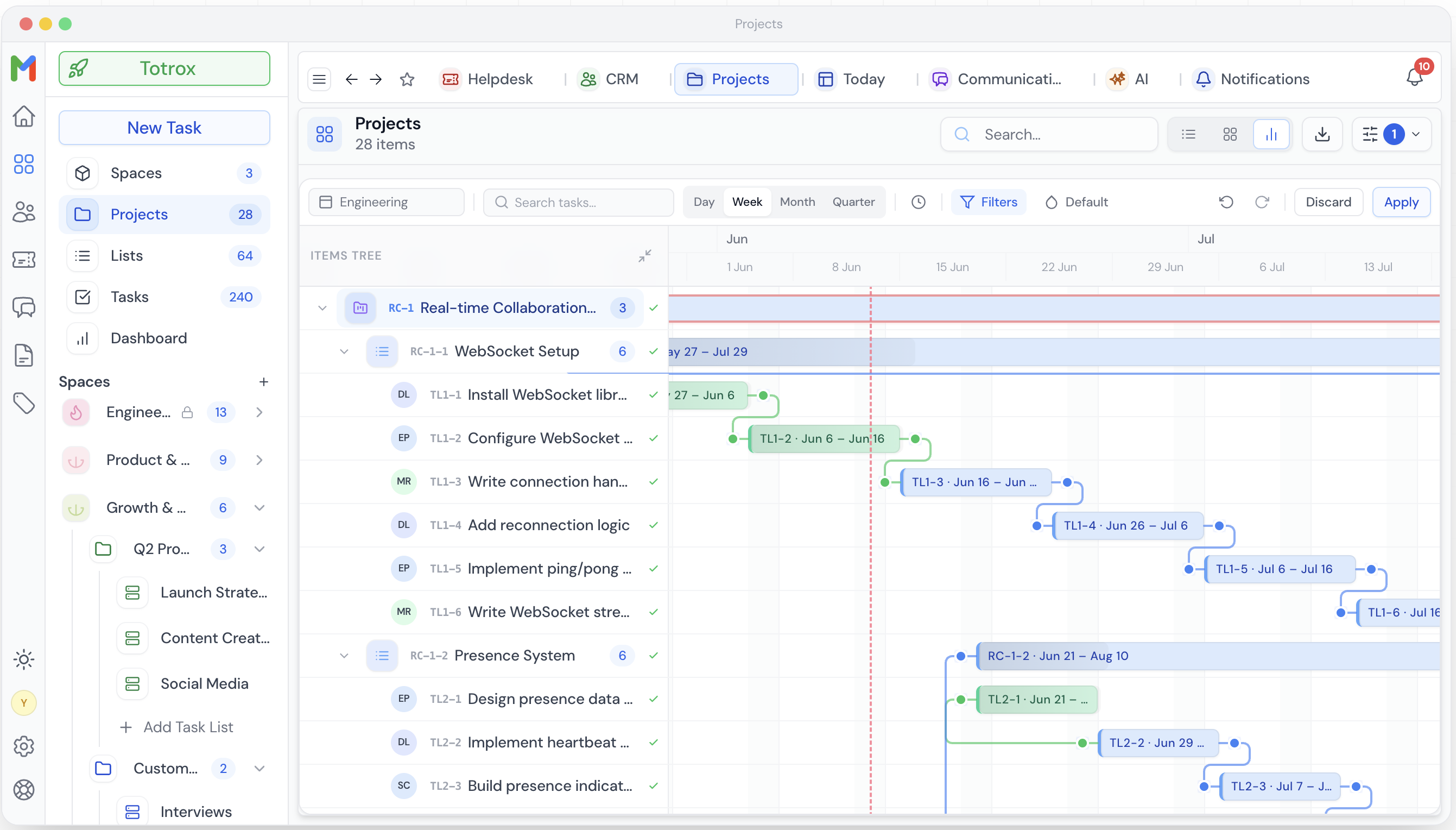The width and height of the screenshot is (1456, 830).
Task: Select the TL1-2 Jun 6 – Jun 16 bar
Action: pyautogui.click(x=824, y=438)
